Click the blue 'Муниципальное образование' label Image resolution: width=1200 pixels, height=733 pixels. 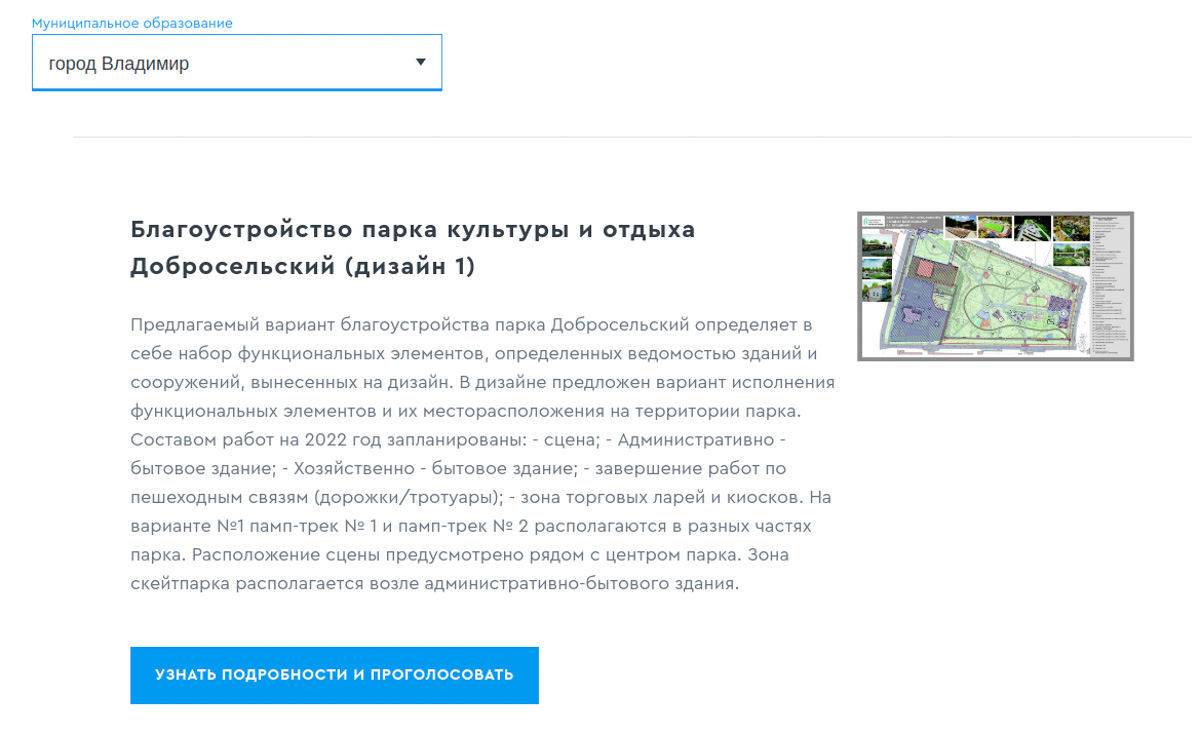click(x=133, y=23)
